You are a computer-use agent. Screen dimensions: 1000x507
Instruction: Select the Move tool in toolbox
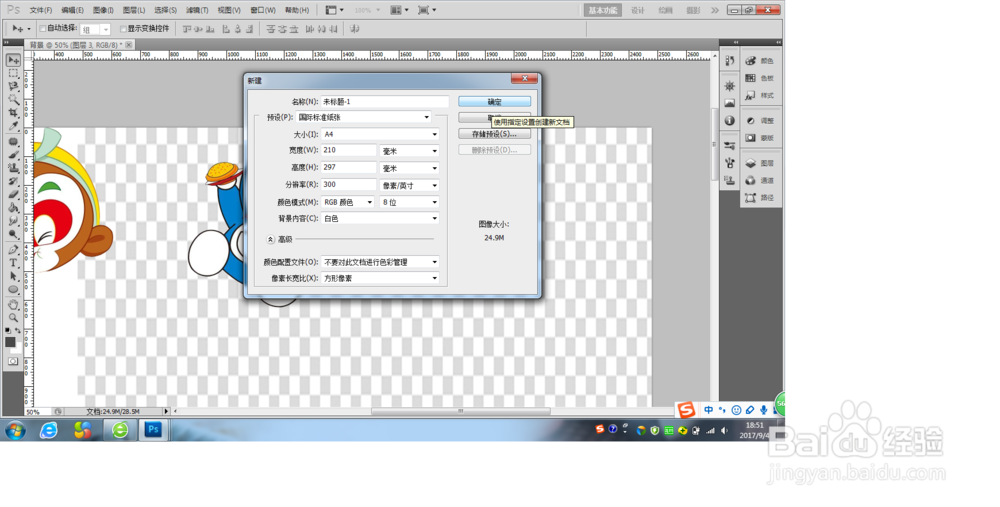(13, 60)
